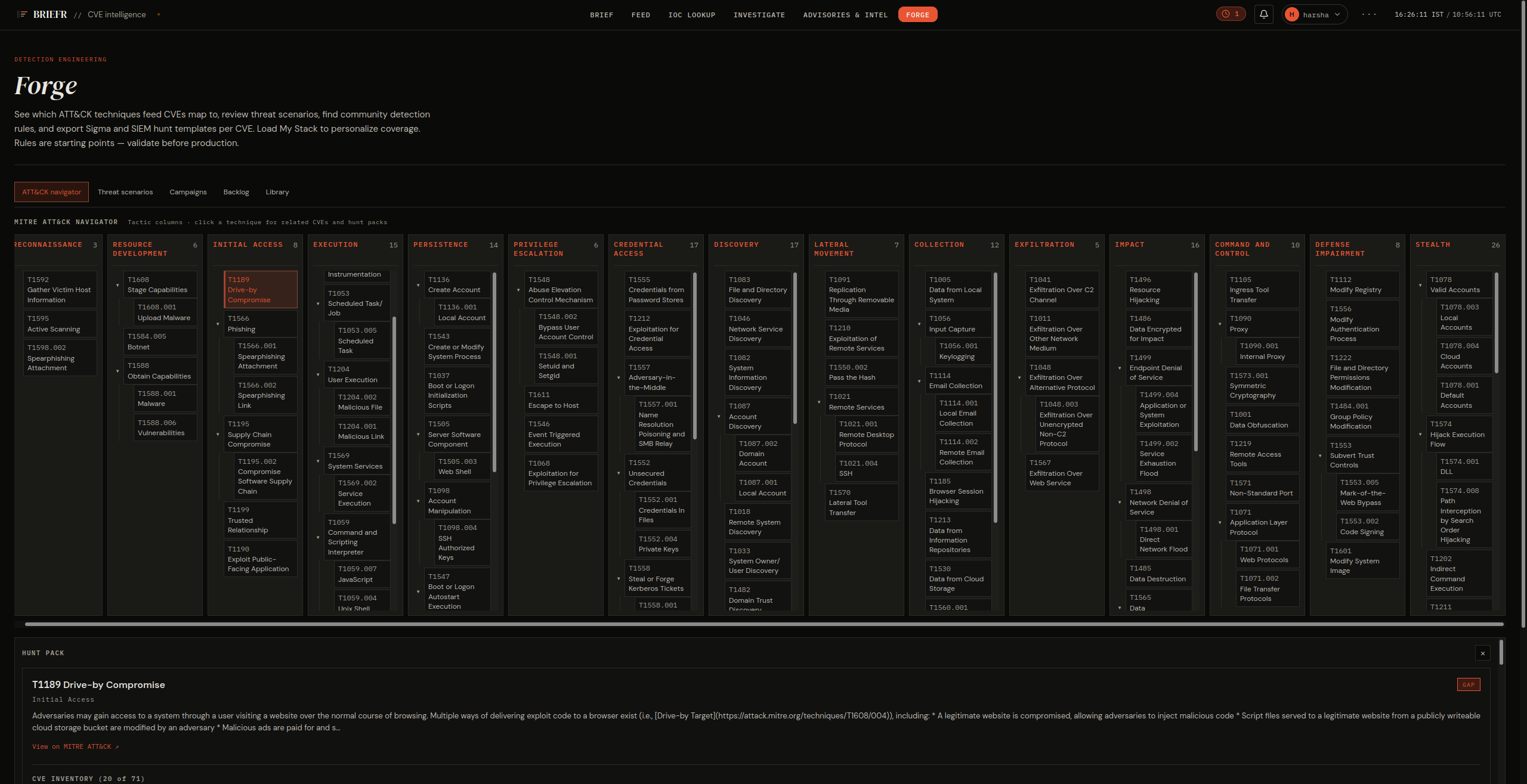Screen dimensions: 1527x784
Task: Choose T1550.002 Pass the Hash
Action: (x=862, y=372)
